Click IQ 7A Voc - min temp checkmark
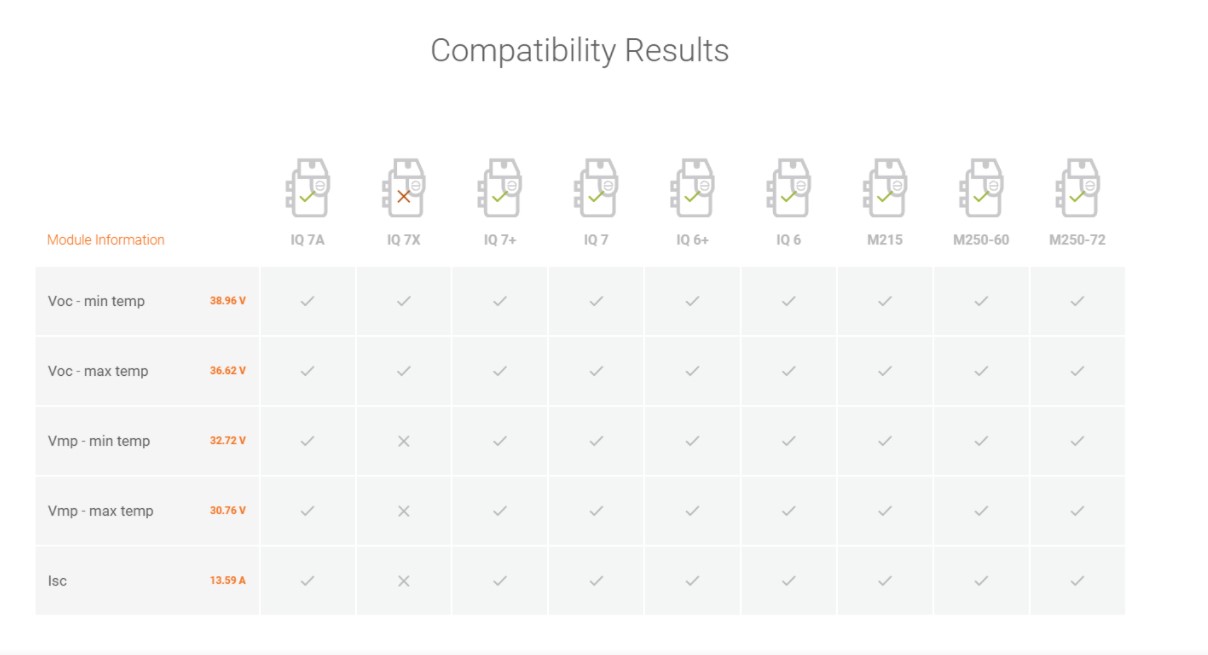 (x=307, y=301)
